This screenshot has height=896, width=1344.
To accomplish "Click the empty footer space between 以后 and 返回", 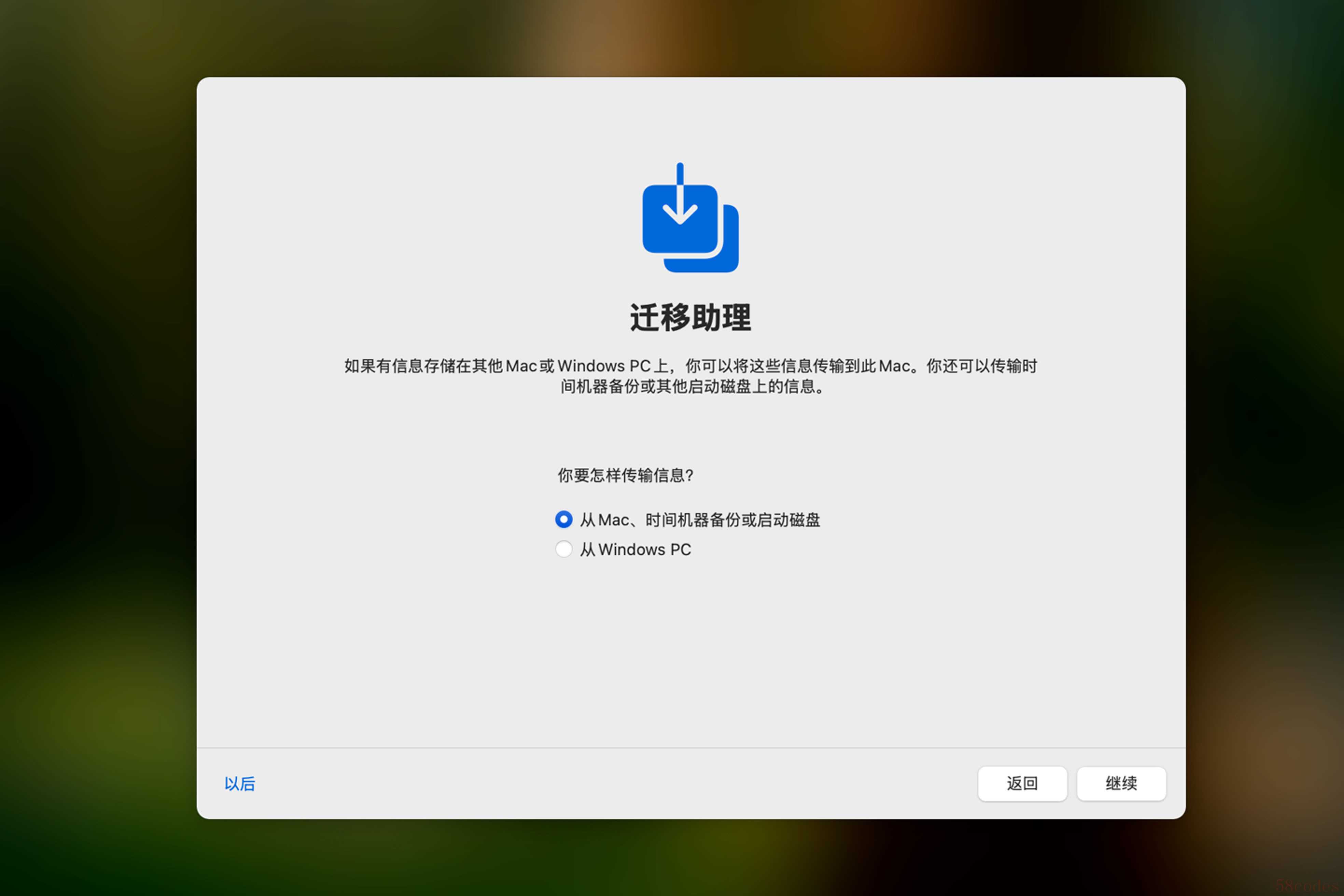I will (x=617, y=783).
